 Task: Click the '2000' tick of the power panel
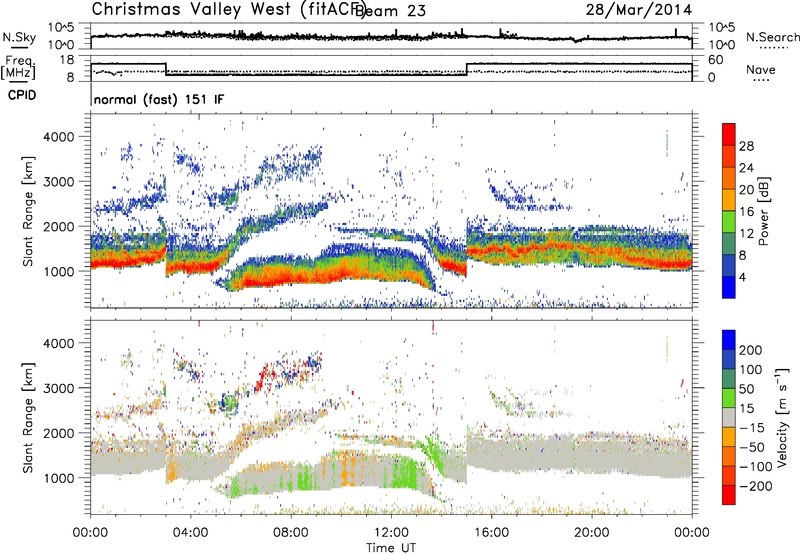(x=58, y=226)
